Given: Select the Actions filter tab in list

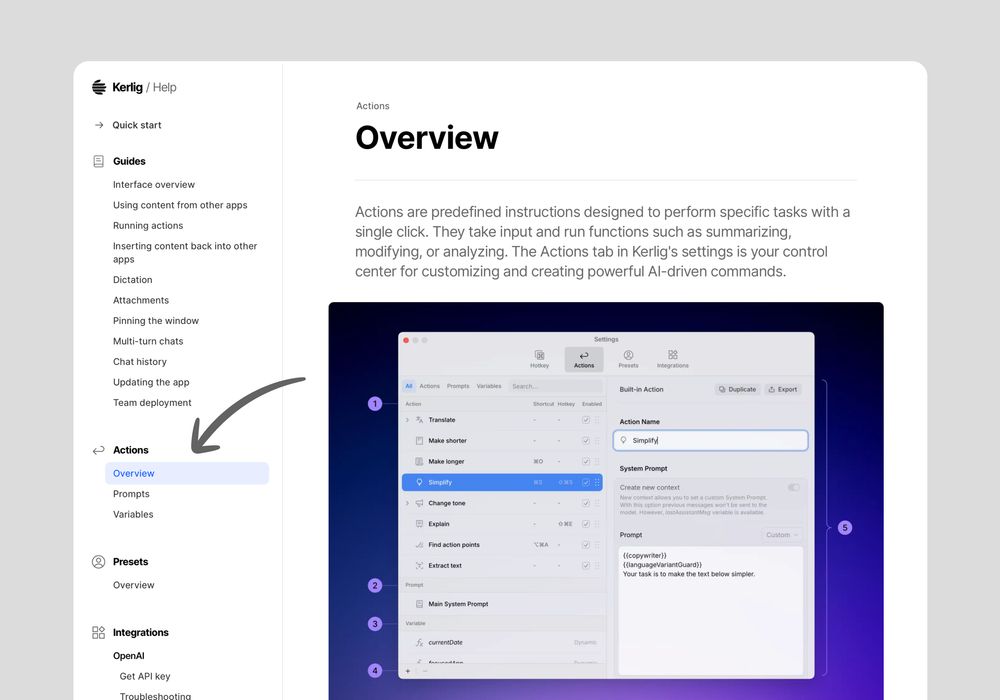Looking at the screenshot, I should (429, 386).
